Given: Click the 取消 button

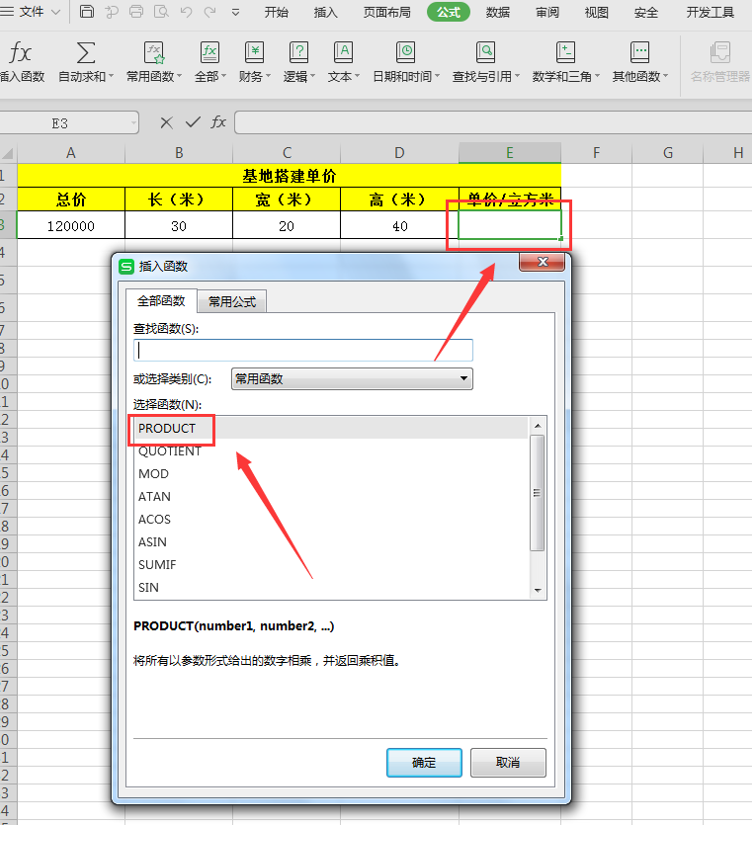Looking at the screenshot, I should point(508,763).
